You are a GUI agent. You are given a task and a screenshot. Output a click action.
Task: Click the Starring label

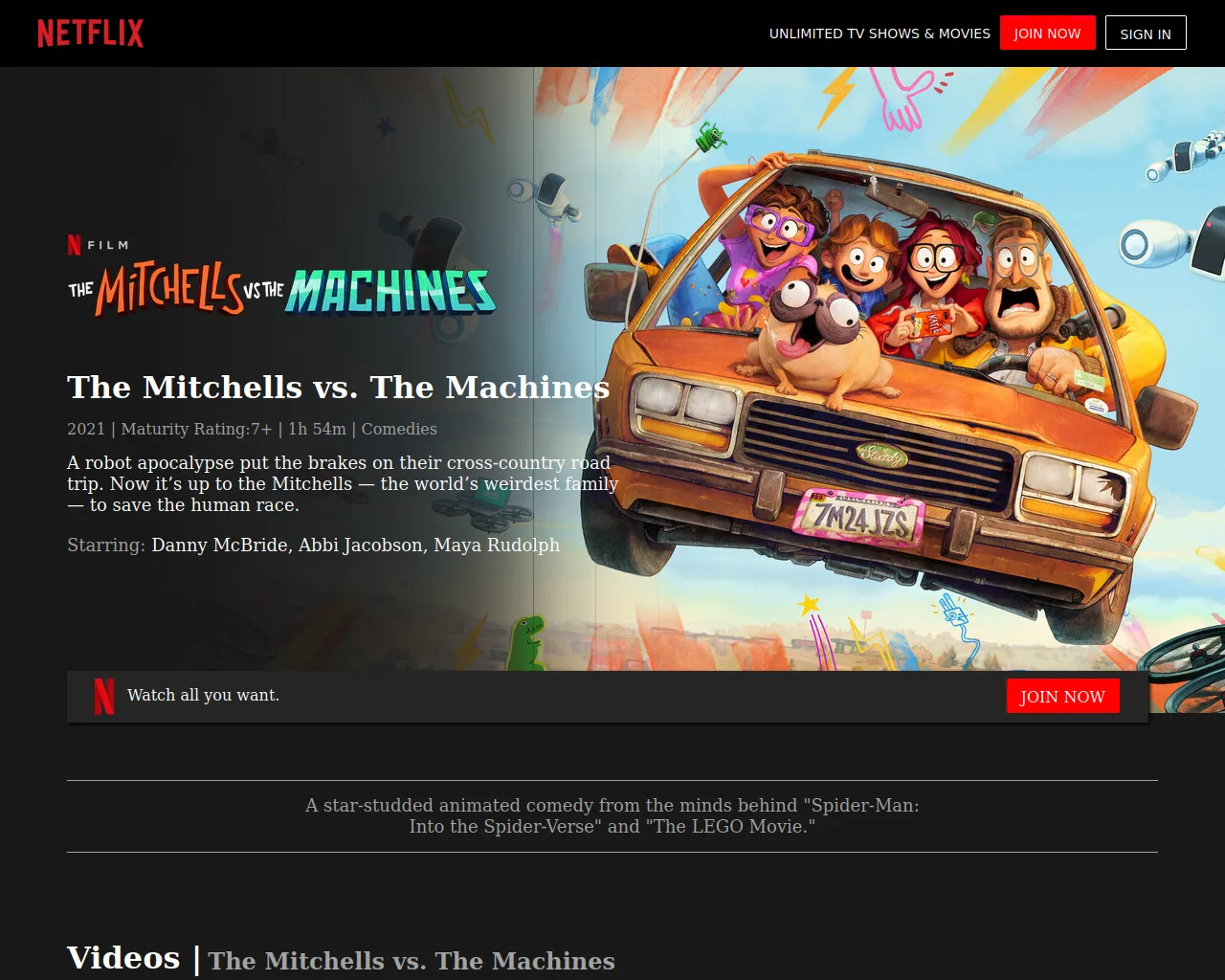point(106,545)
